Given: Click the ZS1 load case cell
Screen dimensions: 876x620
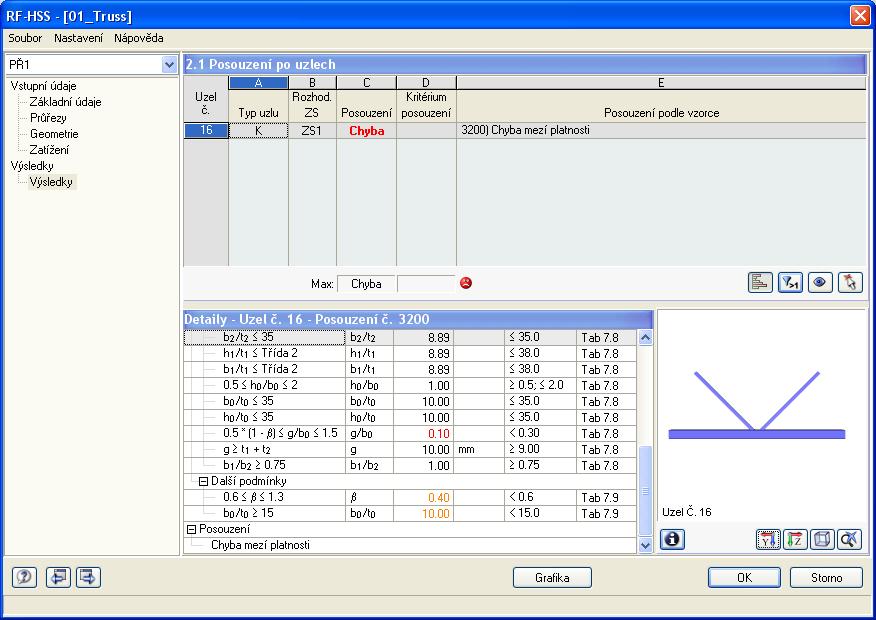Looking at the screenshot, I should [312, 130].
